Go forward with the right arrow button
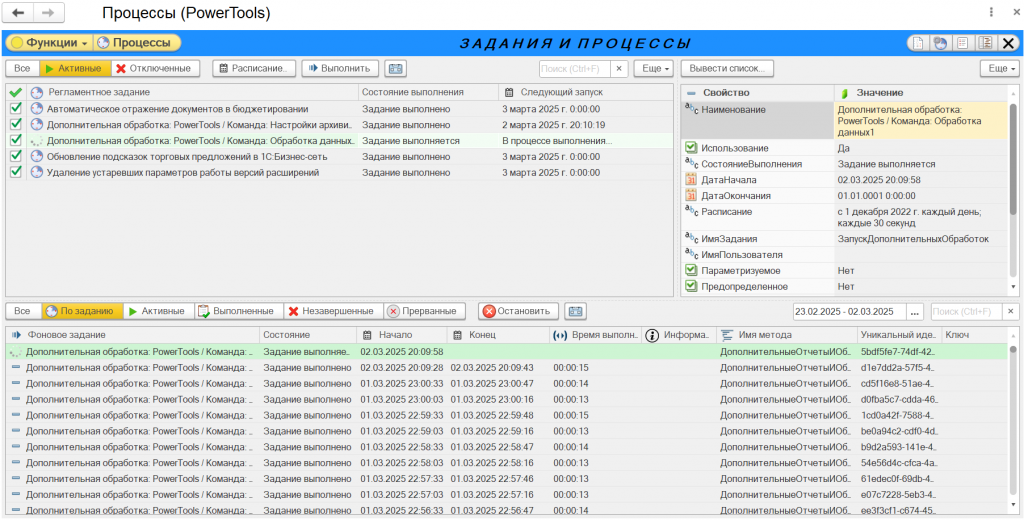Image resolution: width=1024 pixels, height=520 pixels. point(48,12)
